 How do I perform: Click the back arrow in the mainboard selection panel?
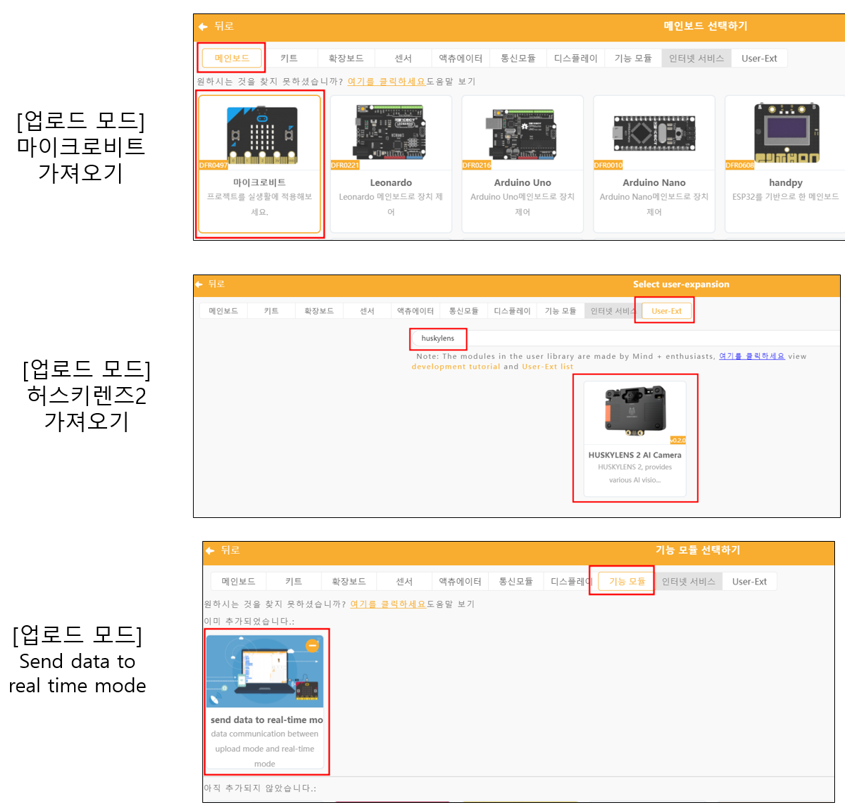click(203, 26)
